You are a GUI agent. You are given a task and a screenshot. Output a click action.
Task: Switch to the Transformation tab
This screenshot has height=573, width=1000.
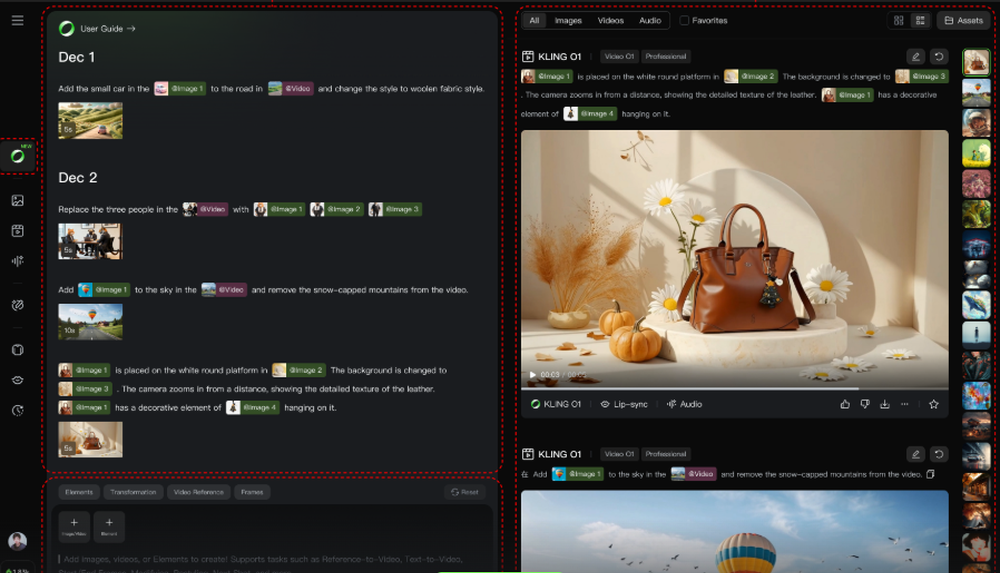[133, 492]
